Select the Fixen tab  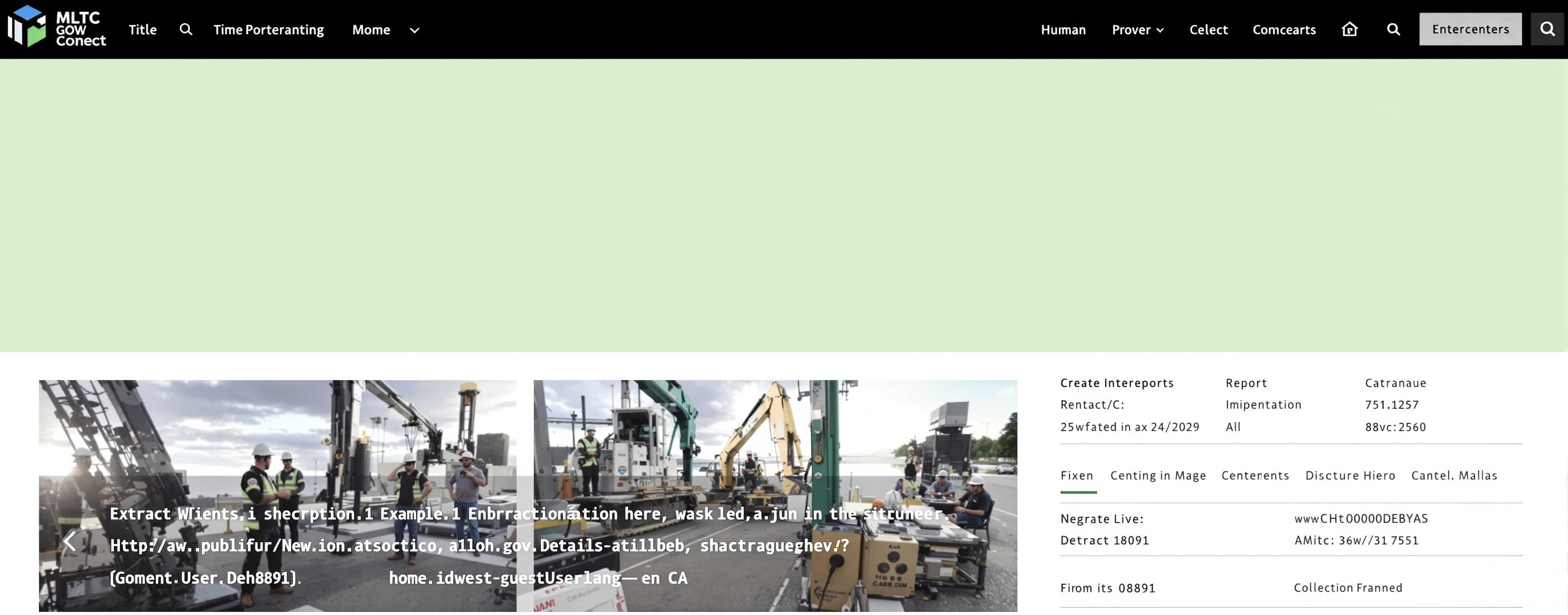pos(1077,476)
